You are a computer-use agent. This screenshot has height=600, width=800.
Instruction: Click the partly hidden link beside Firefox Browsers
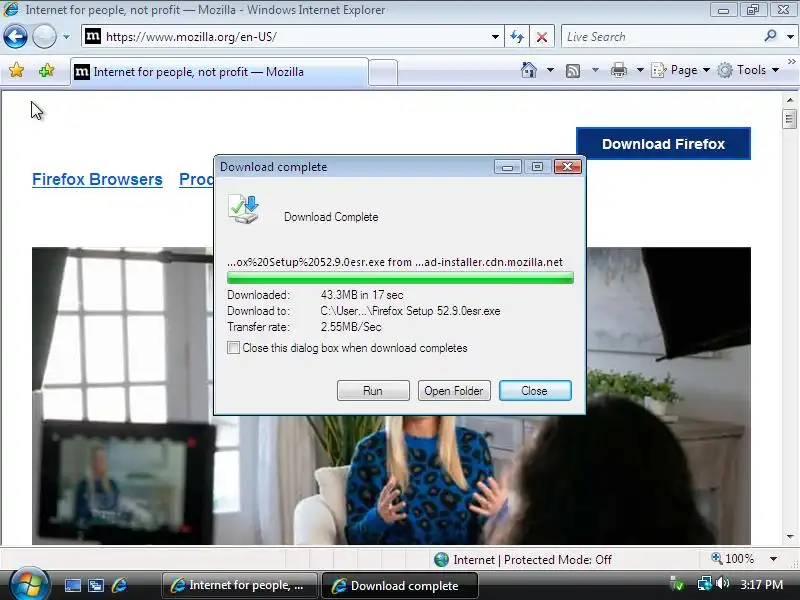point(196,180)
